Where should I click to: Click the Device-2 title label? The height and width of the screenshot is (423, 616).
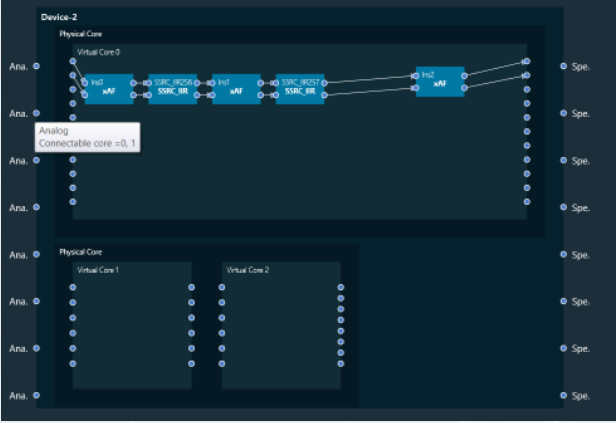[59, 17]
